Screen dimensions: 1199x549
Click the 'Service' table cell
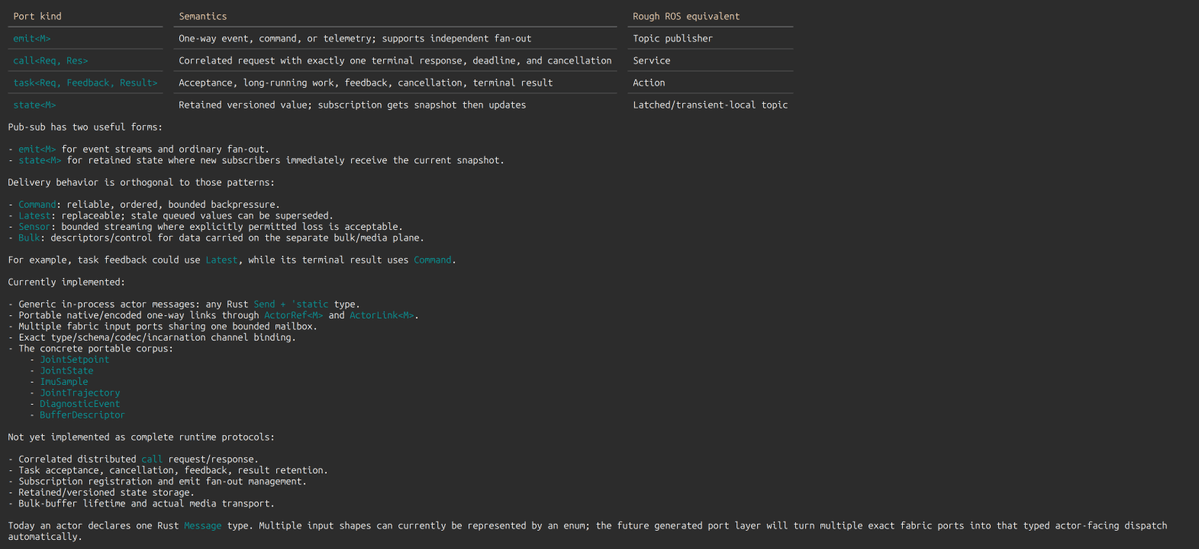[x=651, y=60]
